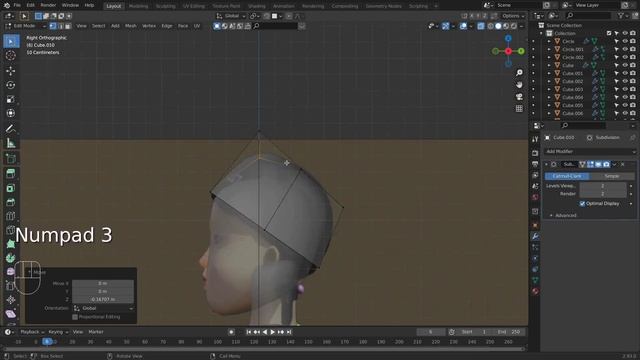The height and width of the screenshot is (360, 640).
Task: Switch to the Sculpting workspace tab
Action: click(165, 6)
